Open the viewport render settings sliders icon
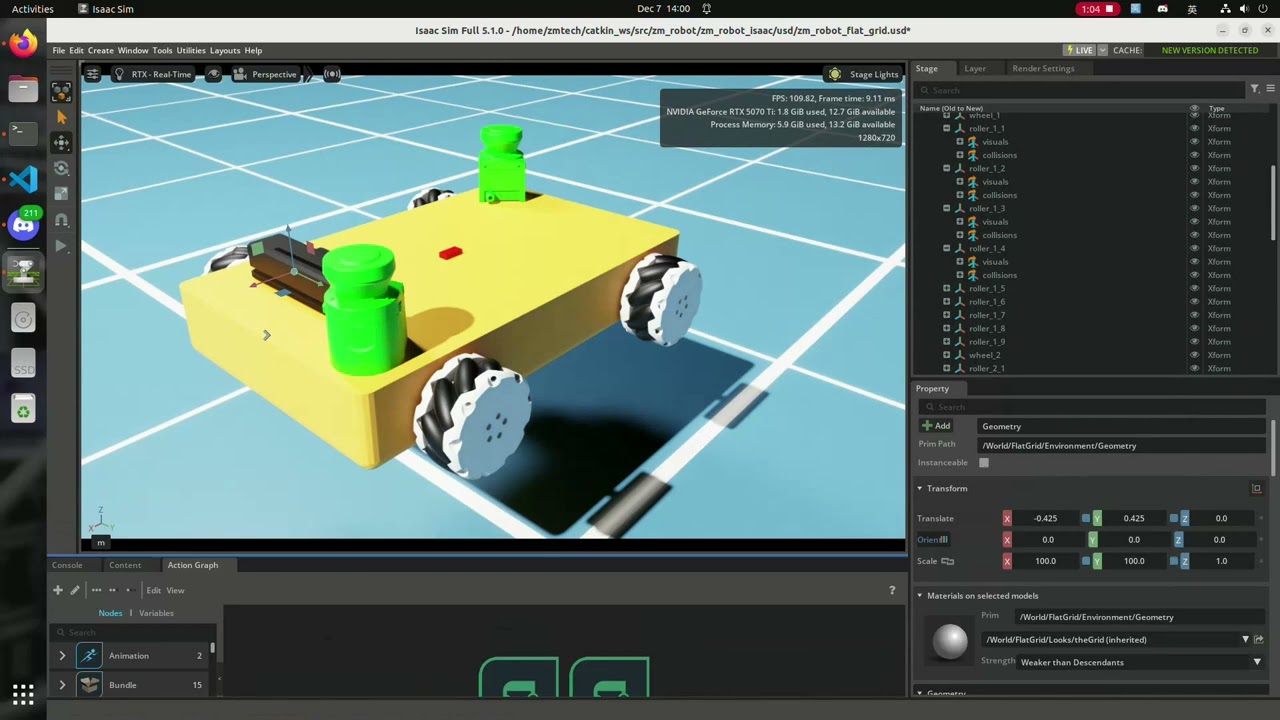Viewport: 1280px width, 720px height. (x=93, y=74)
